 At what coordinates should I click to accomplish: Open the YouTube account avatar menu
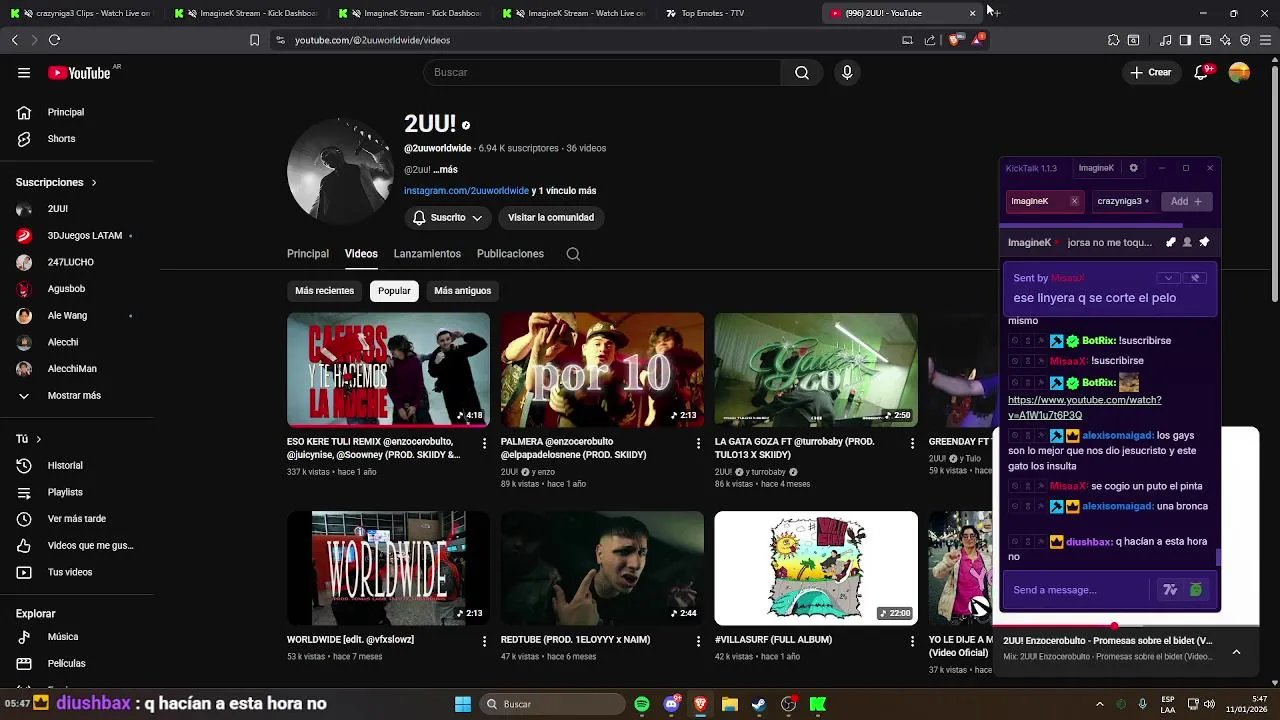(1239, 72)
